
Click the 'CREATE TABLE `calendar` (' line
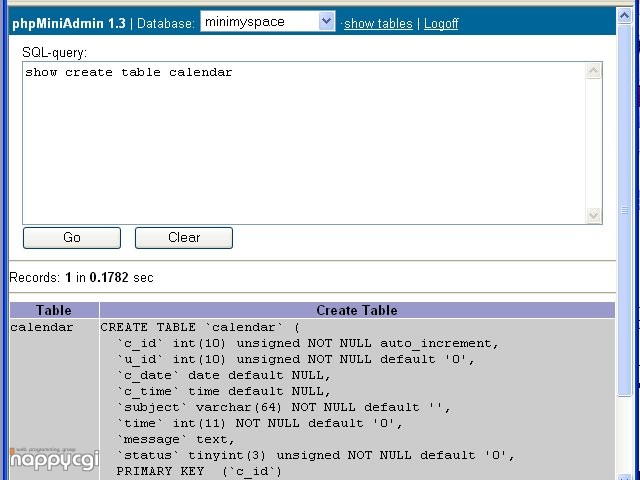pyautogui.click(x=200, y=327)
